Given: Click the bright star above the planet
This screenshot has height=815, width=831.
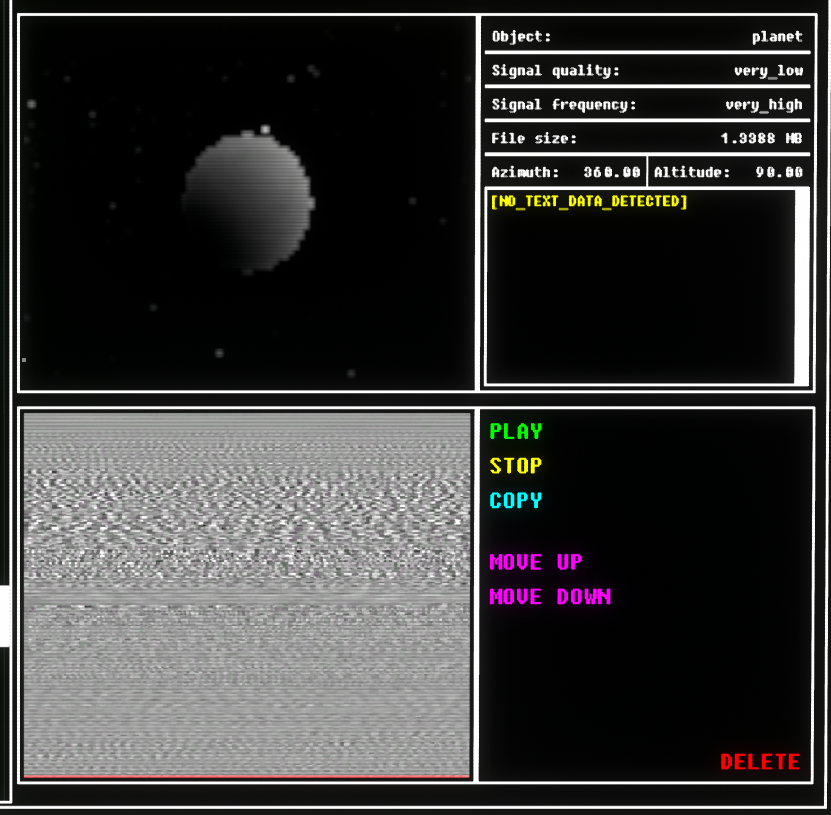Looking at the screenshot, I should click(265, 129).
